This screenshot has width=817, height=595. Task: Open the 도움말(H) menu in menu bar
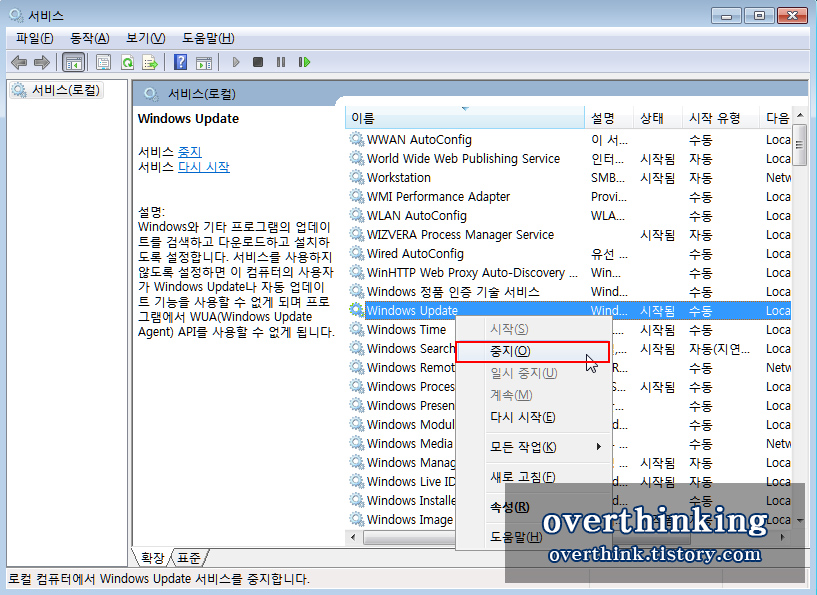click(x=208, y=38)
